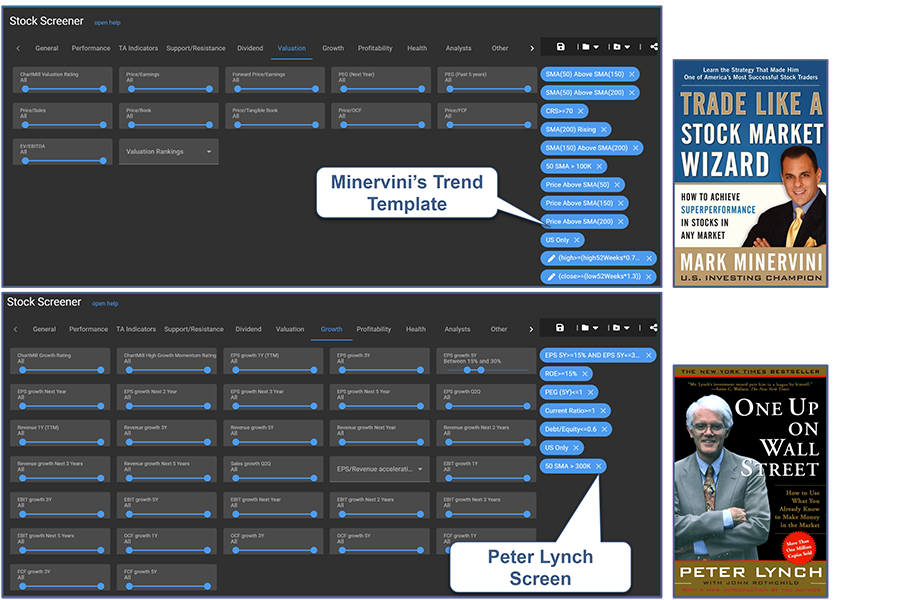Open the Profitability tab in the lower screener
Image resolution: width=900 pixels, height=600 pixels.
pos(374,329)
